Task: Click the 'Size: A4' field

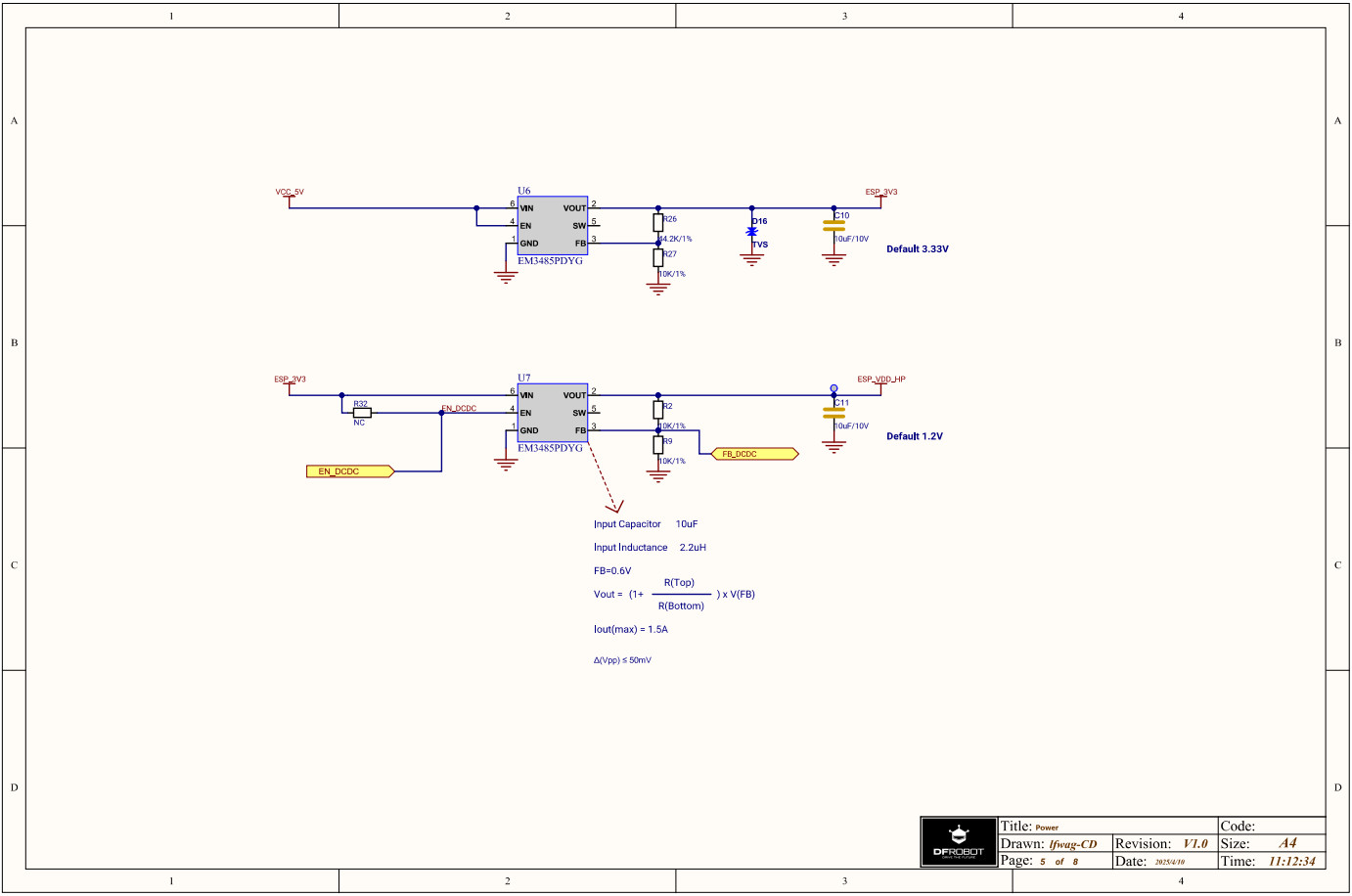Action: coord(1272,843)
